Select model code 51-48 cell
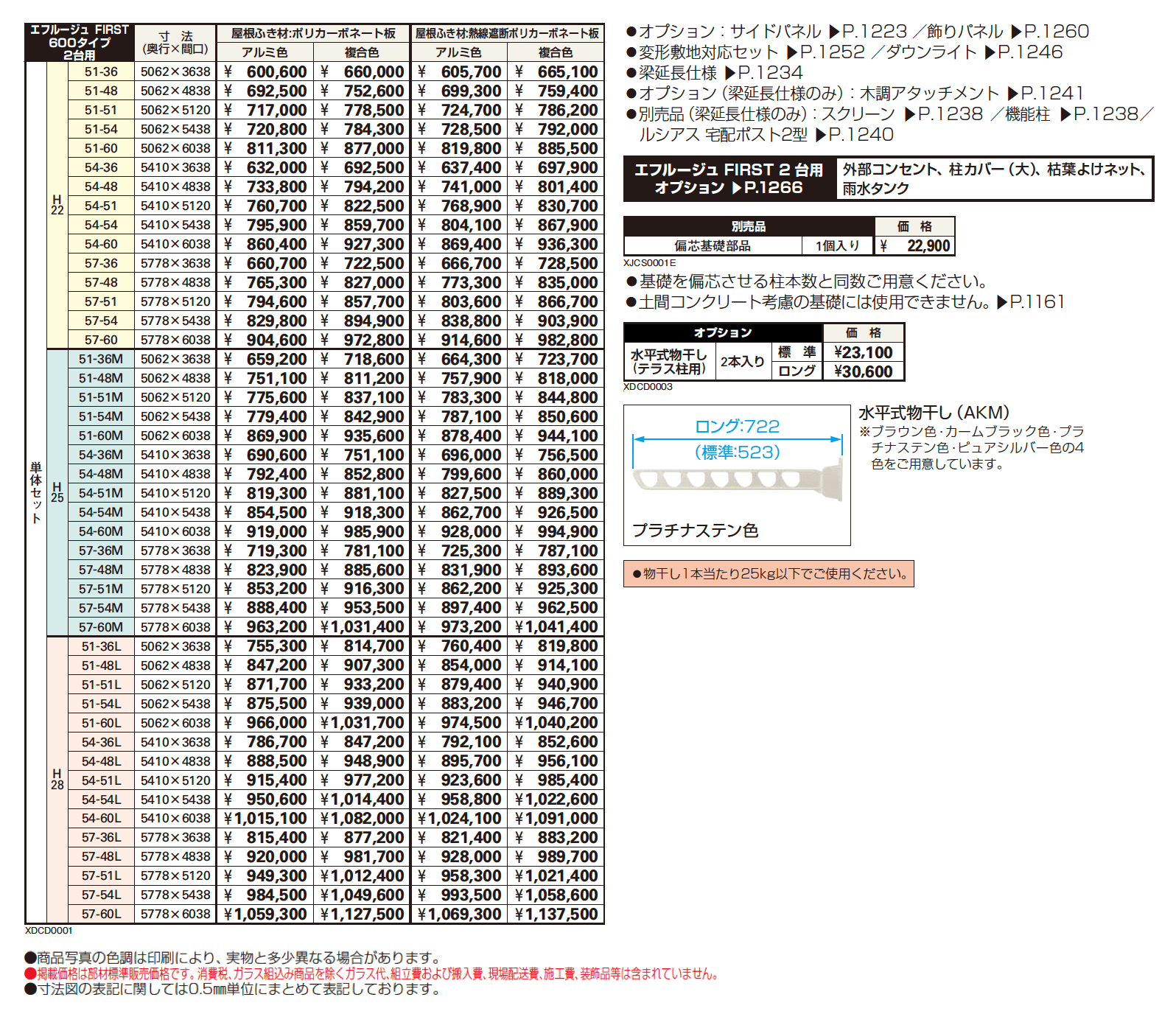1176x1014 pixels. pyautogui.click(x=101, y=91)
